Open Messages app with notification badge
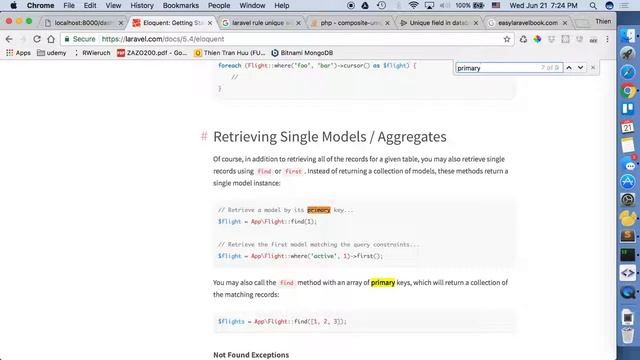The width and height of the screenshot is (640, 360). (629, 164)
